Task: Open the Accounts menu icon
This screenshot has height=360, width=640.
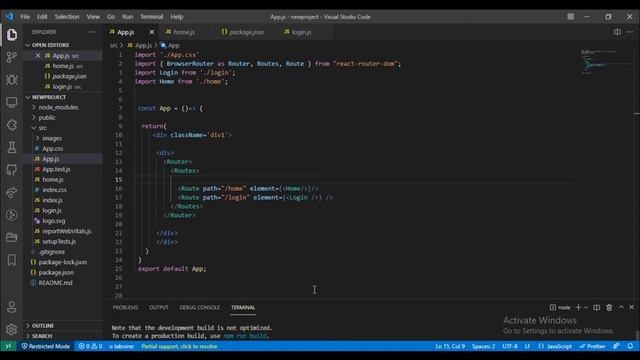Action: click(11, 307)
